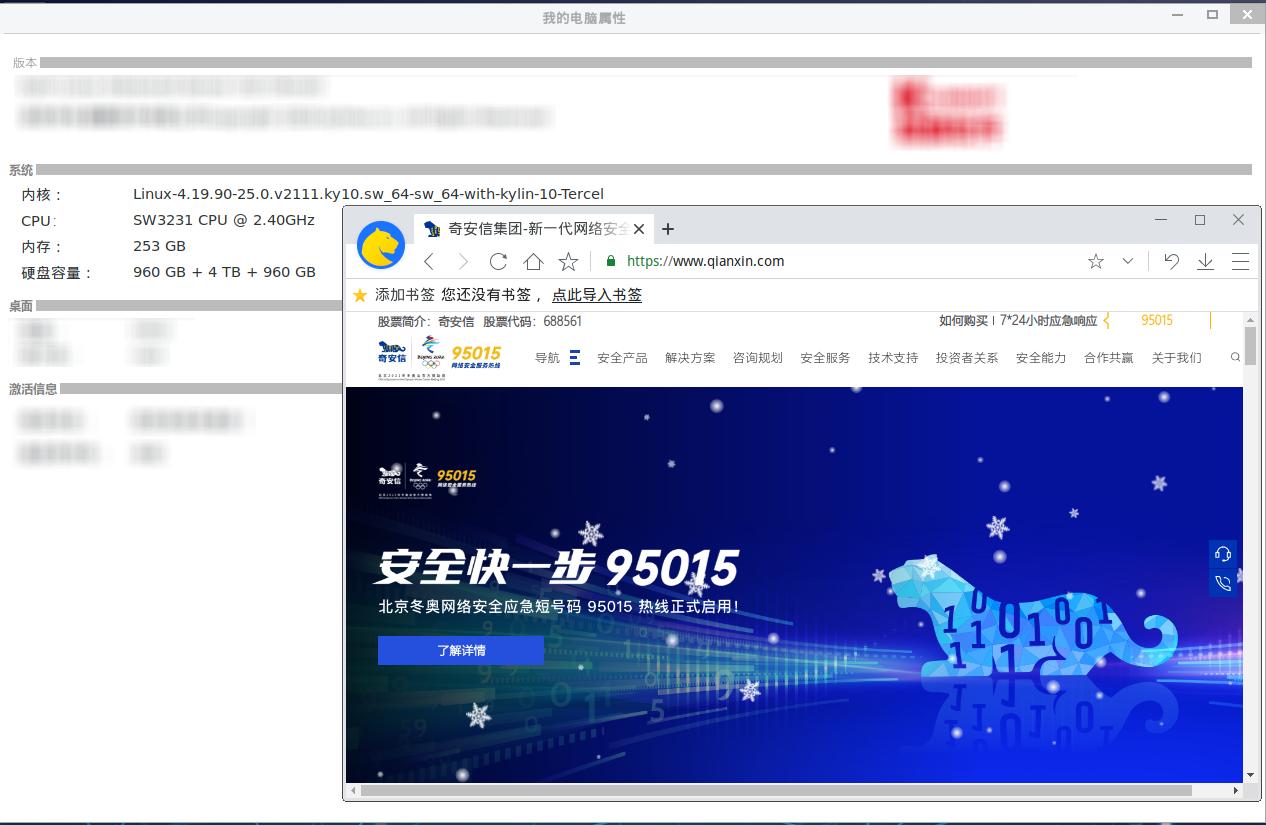The image size is (1266, 825).
Task: Open a new tab with plus button
Action: pyautogui.click(x=668, y=229)
